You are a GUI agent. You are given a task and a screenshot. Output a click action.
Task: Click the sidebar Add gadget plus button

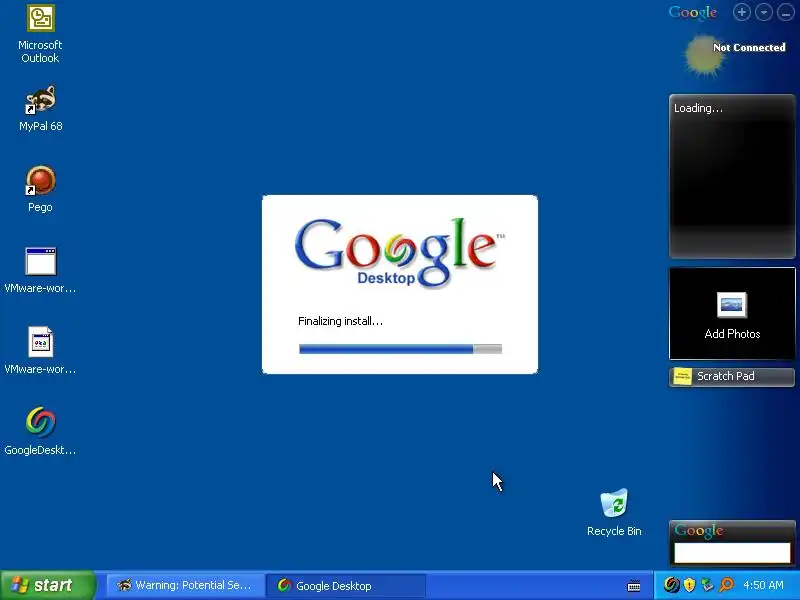tap(742, 12)
